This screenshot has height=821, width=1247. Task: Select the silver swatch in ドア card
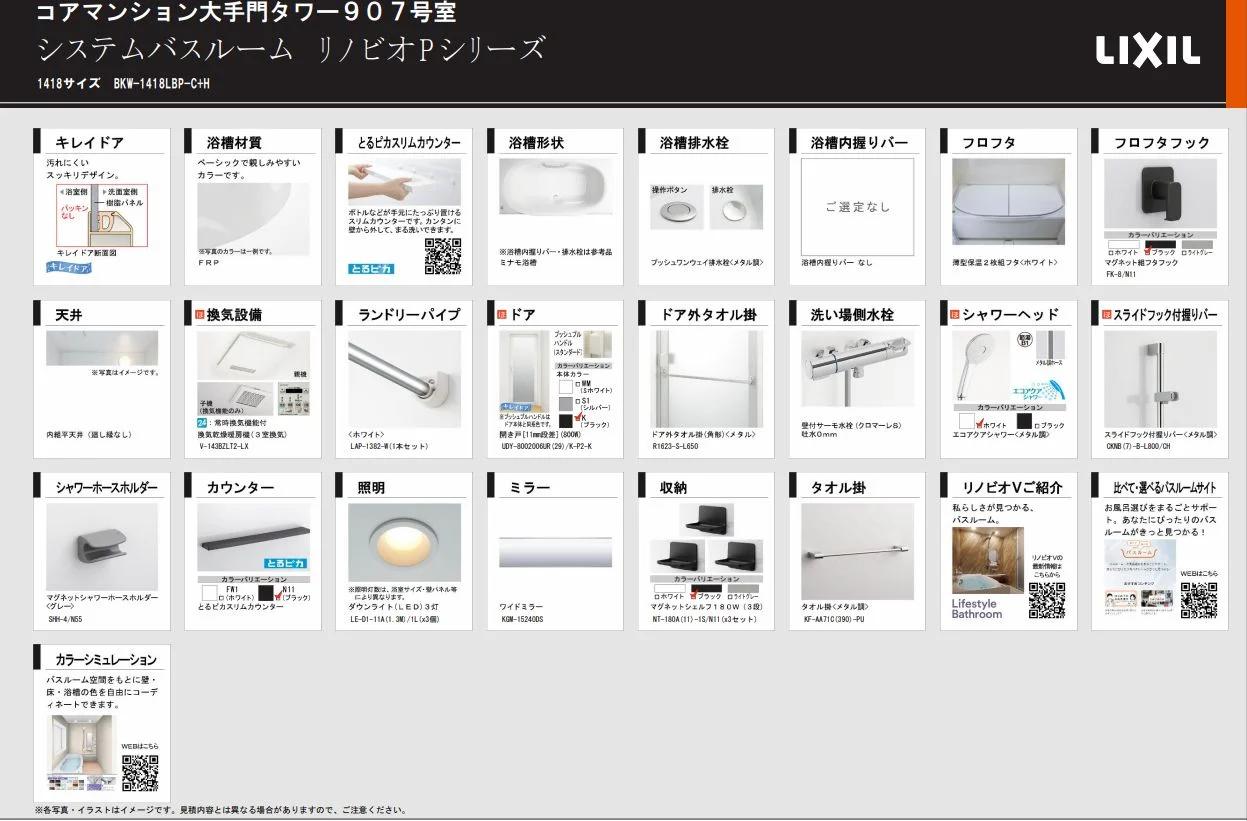(565, 402)
